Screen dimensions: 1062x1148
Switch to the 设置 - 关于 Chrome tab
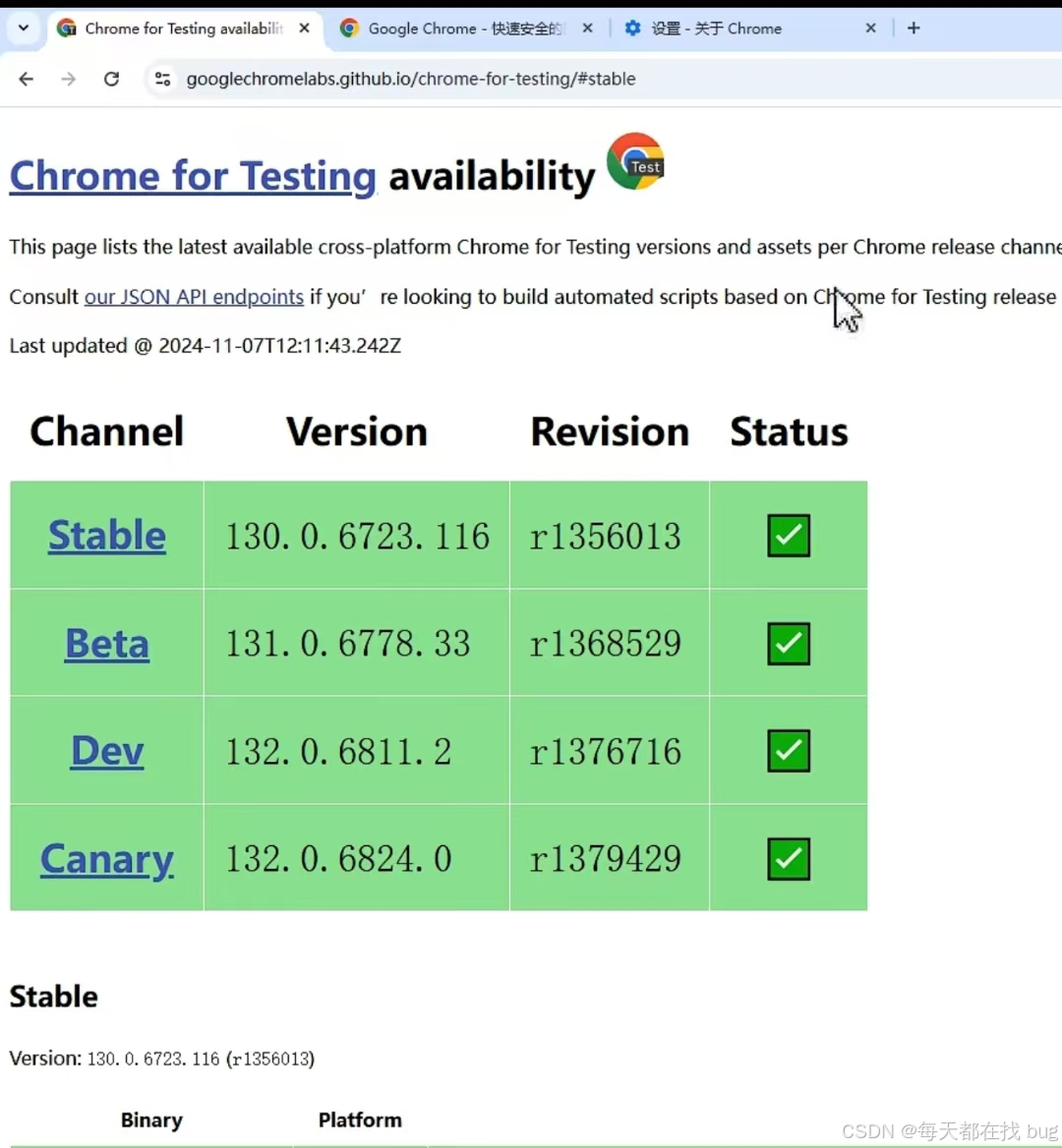(x=750, y=29)
